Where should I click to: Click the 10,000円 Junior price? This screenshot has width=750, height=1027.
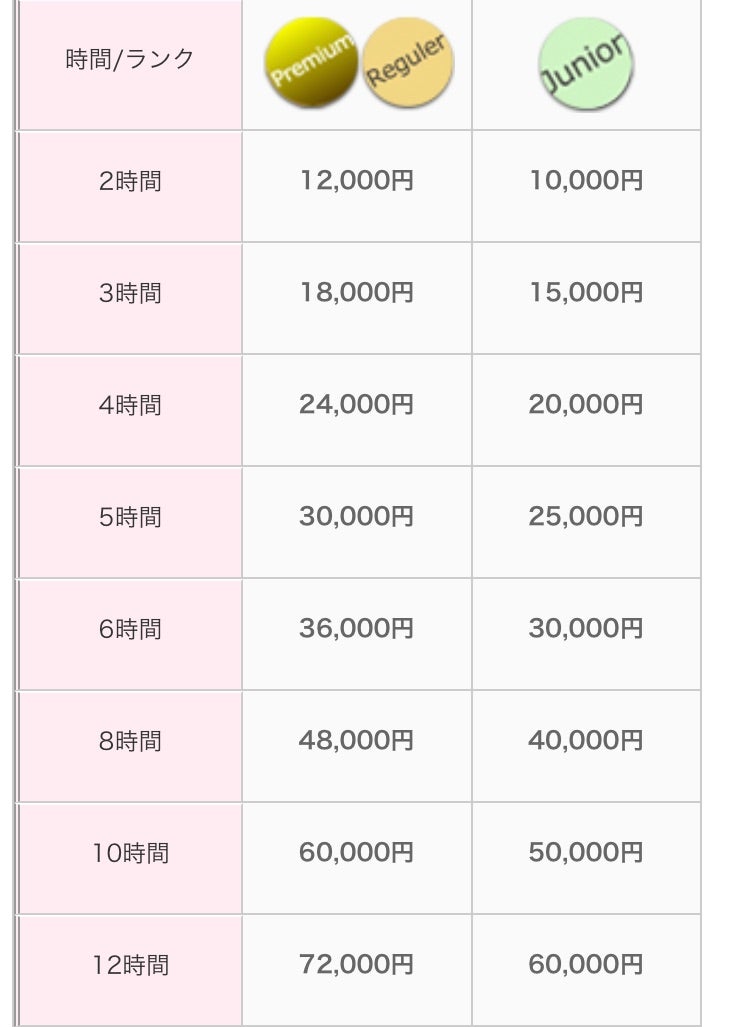pyautogui.click(x=586, y=180)
